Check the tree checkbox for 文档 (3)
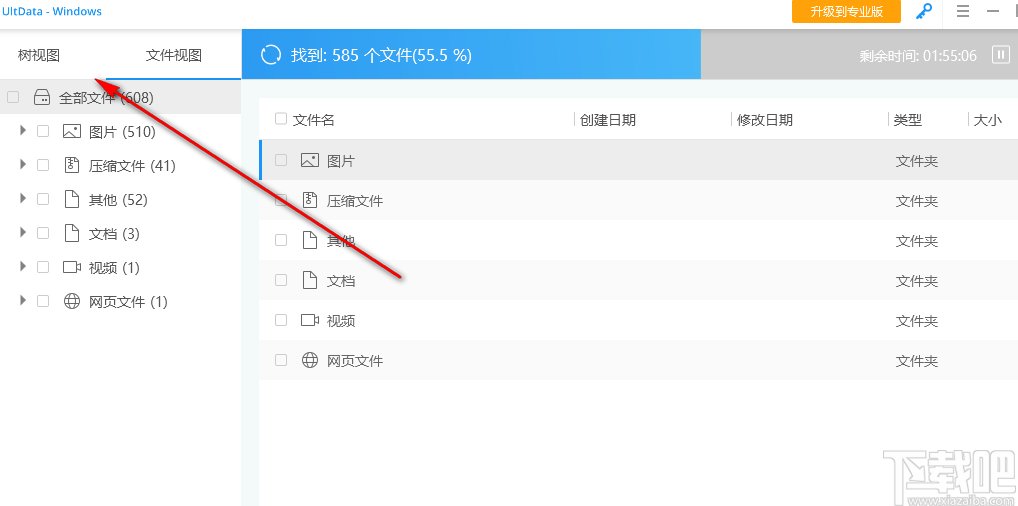The width and height of the screenshot is (1018, 506). [43, 233]
